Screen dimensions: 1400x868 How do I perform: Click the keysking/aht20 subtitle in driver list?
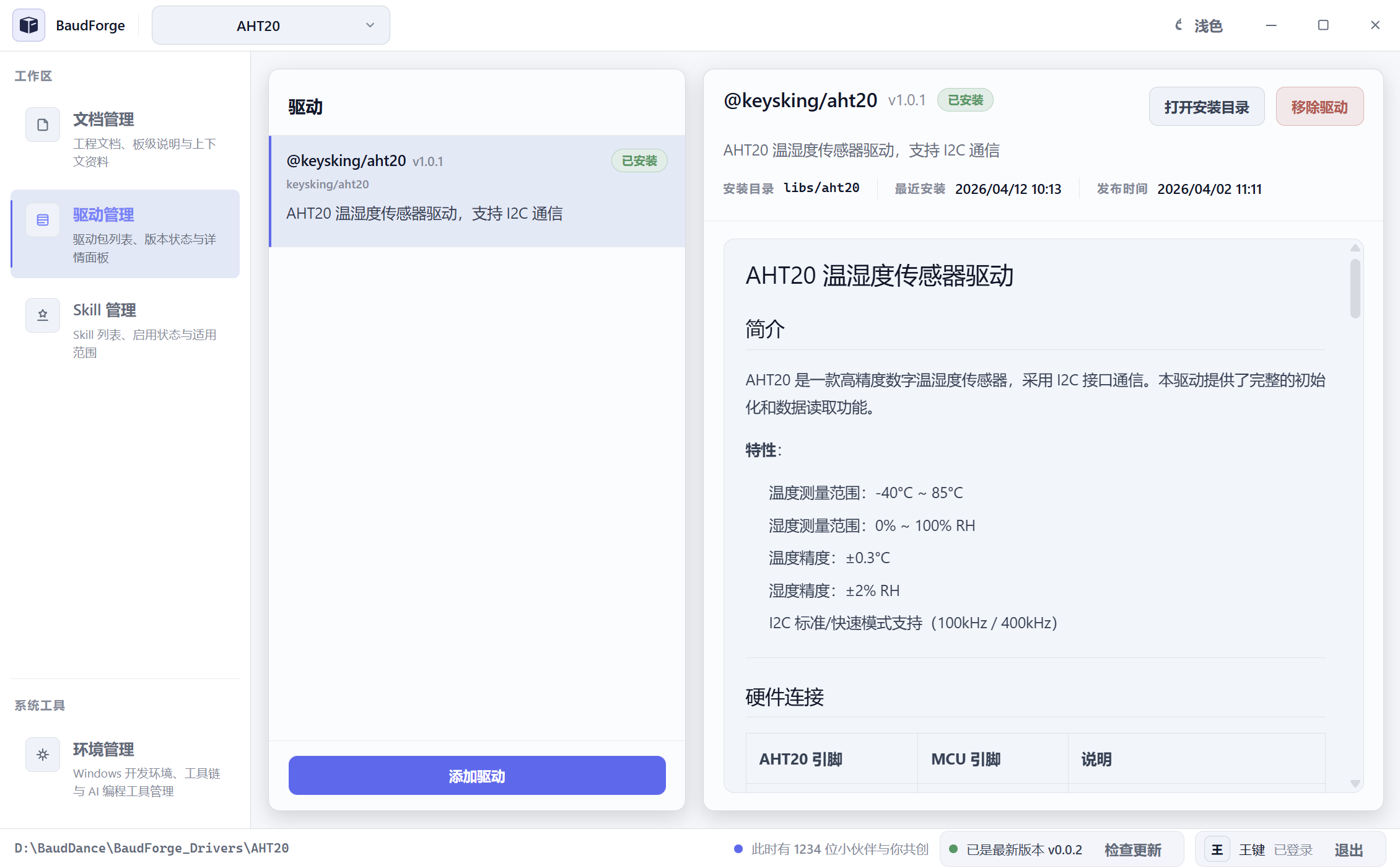(328, 184)
